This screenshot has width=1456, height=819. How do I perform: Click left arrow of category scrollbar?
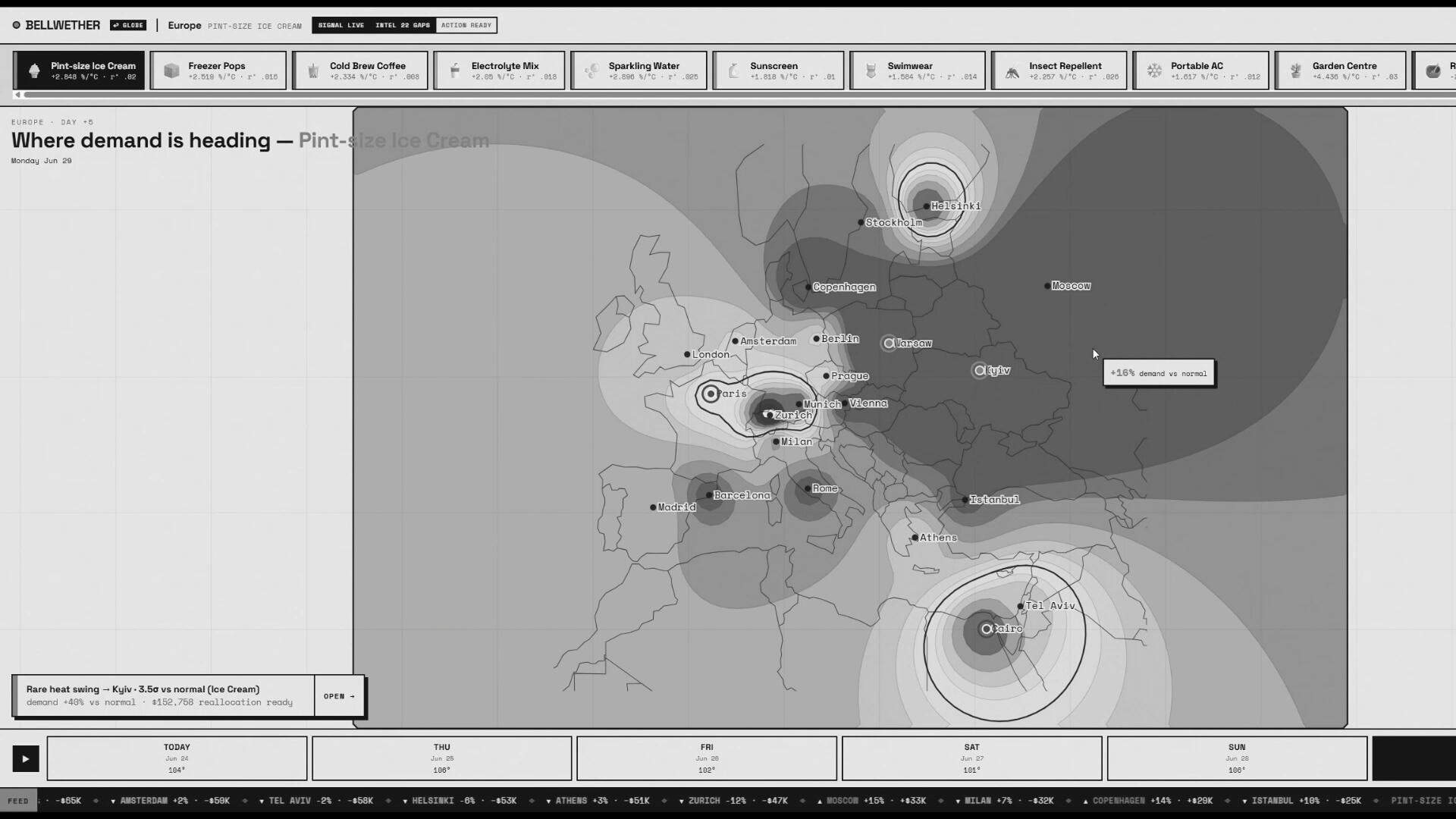pos(17,95)
